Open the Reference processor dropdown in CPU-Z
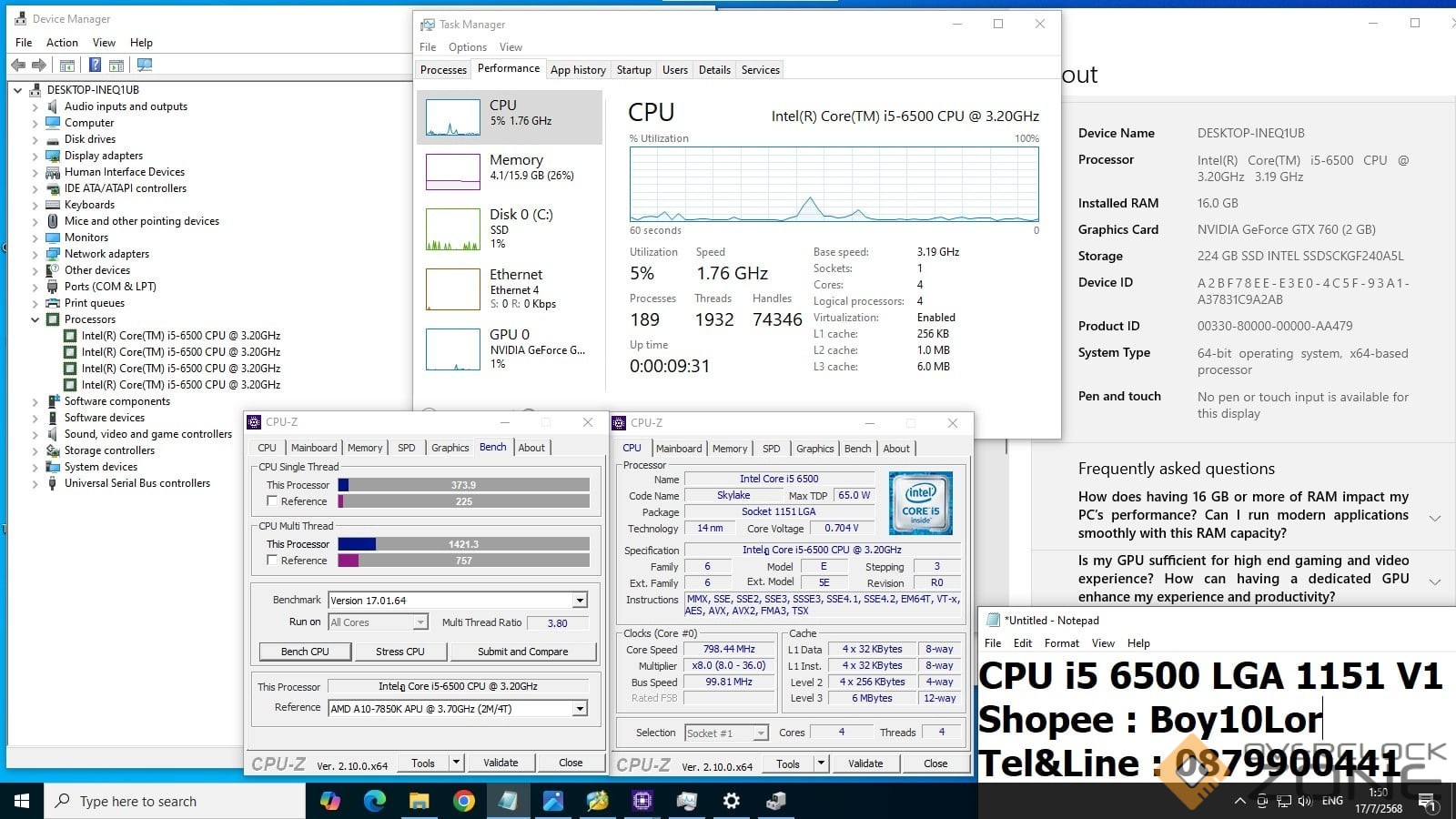The width and height of the screenshot is (1456, 819). [580, 709]
